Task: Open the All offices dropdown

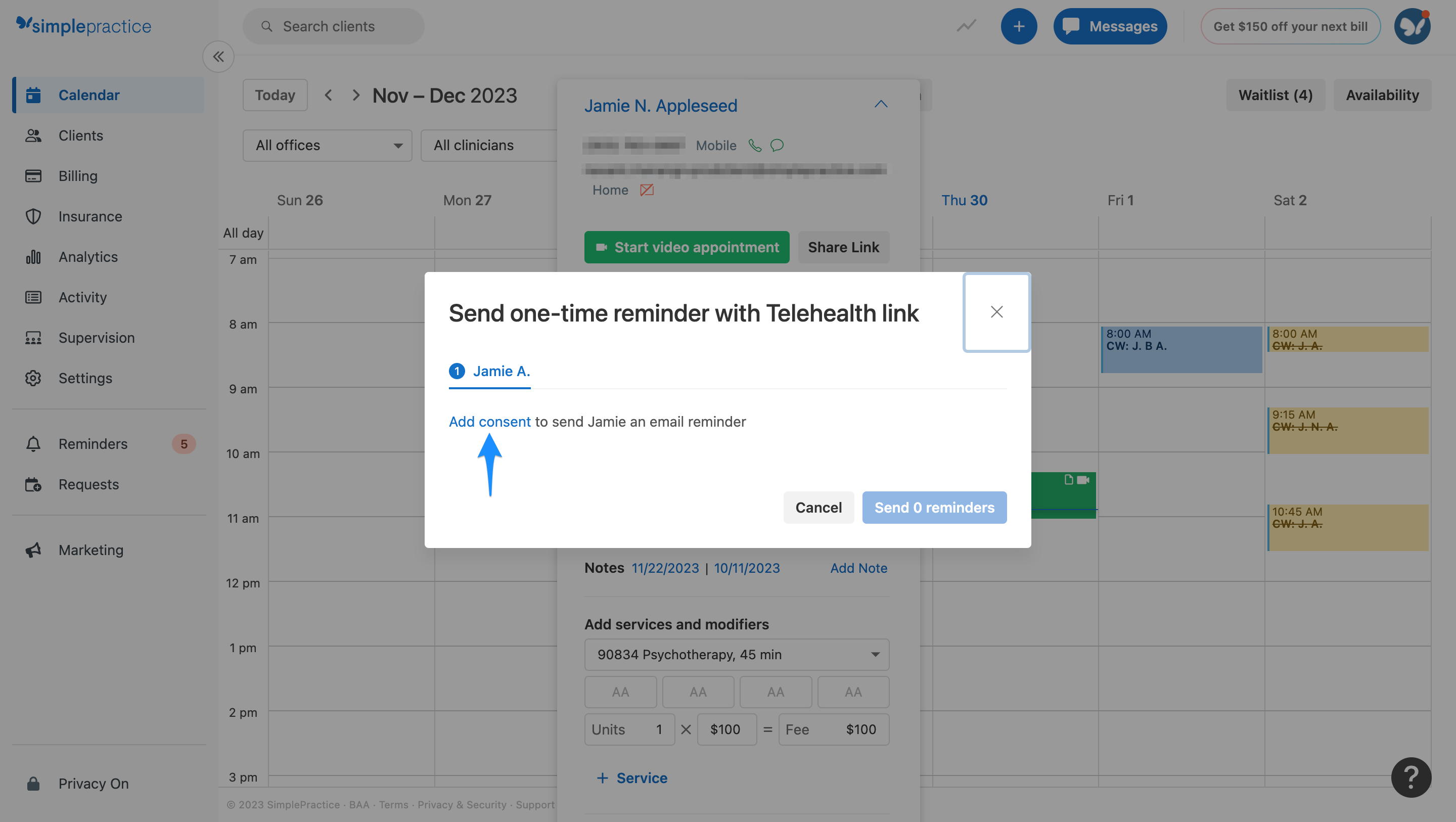Action: [x=327, y=145]
